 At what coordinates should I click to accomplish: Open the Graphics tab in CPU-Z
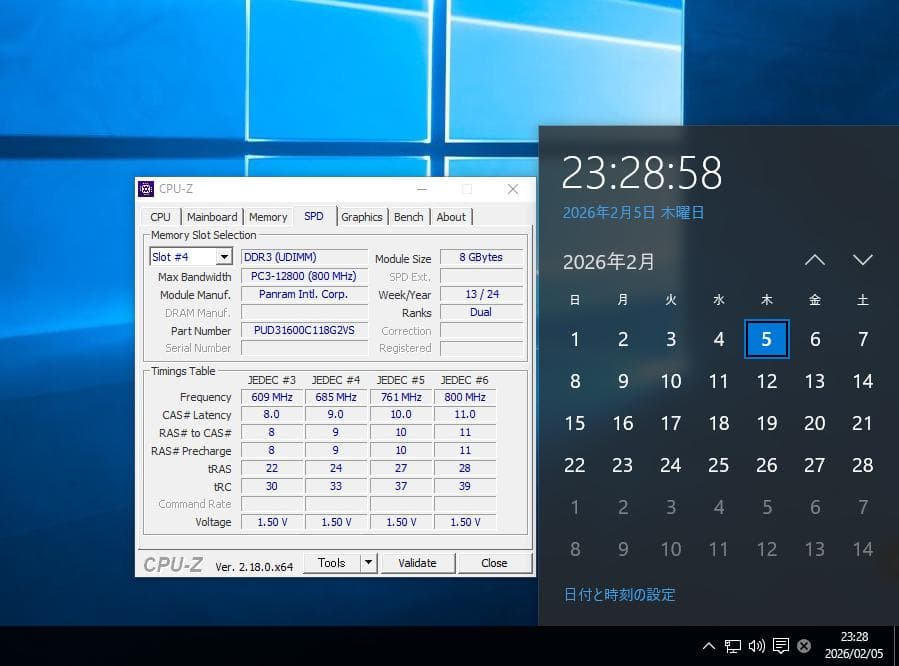(362, 216)
